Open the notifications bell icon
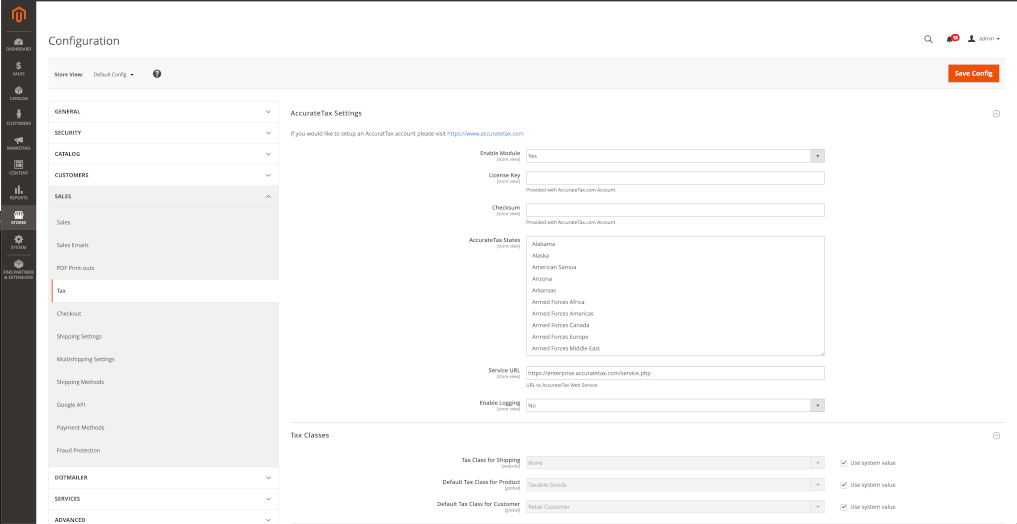1017x524 pixels. pyautogui.click(x=950, y=39)
